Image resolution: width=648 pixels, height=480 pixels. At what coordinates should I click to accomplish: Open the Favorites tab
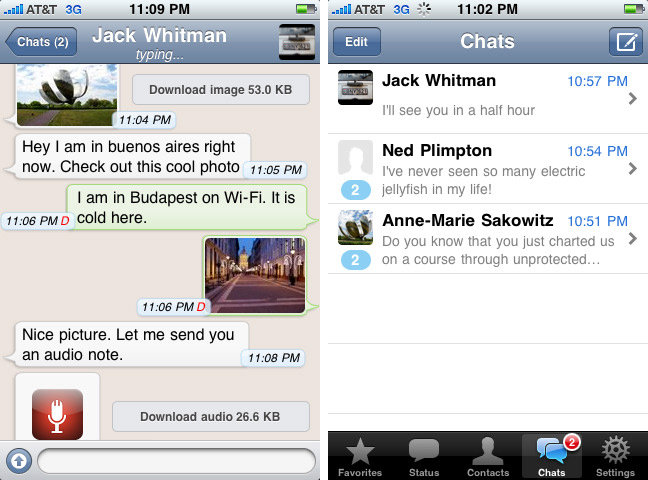tap(360, 456)
